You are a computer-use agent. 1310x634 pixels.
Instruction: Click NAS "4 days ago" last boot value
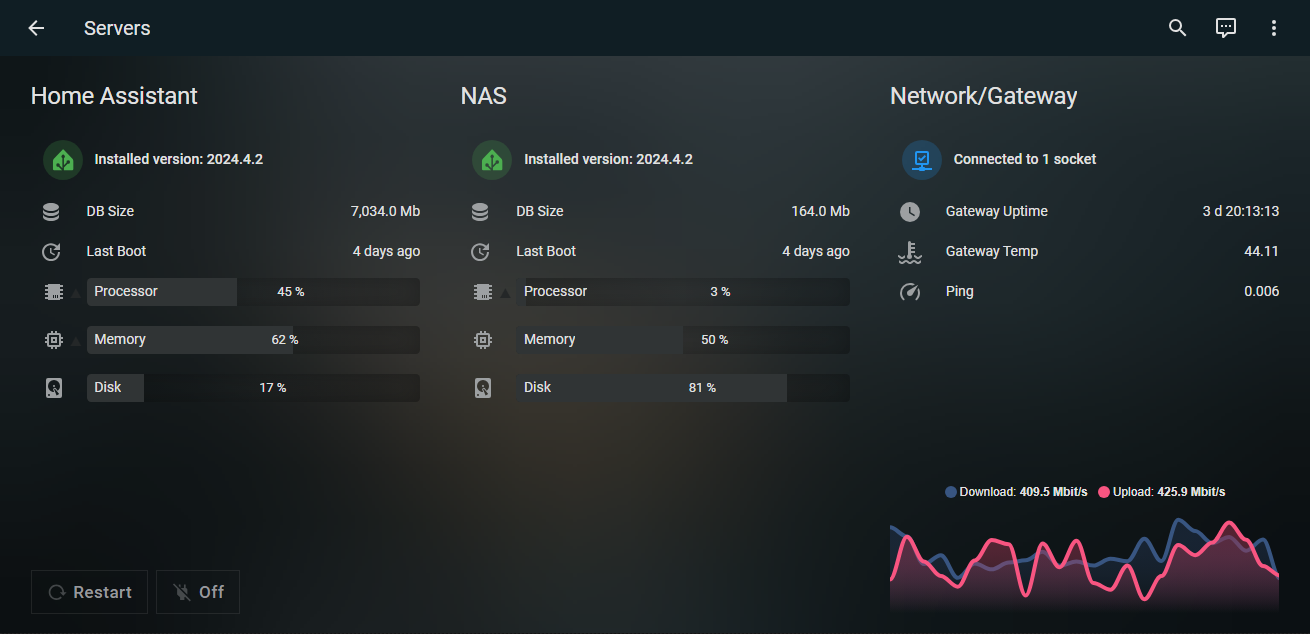[x=816, y=252]
